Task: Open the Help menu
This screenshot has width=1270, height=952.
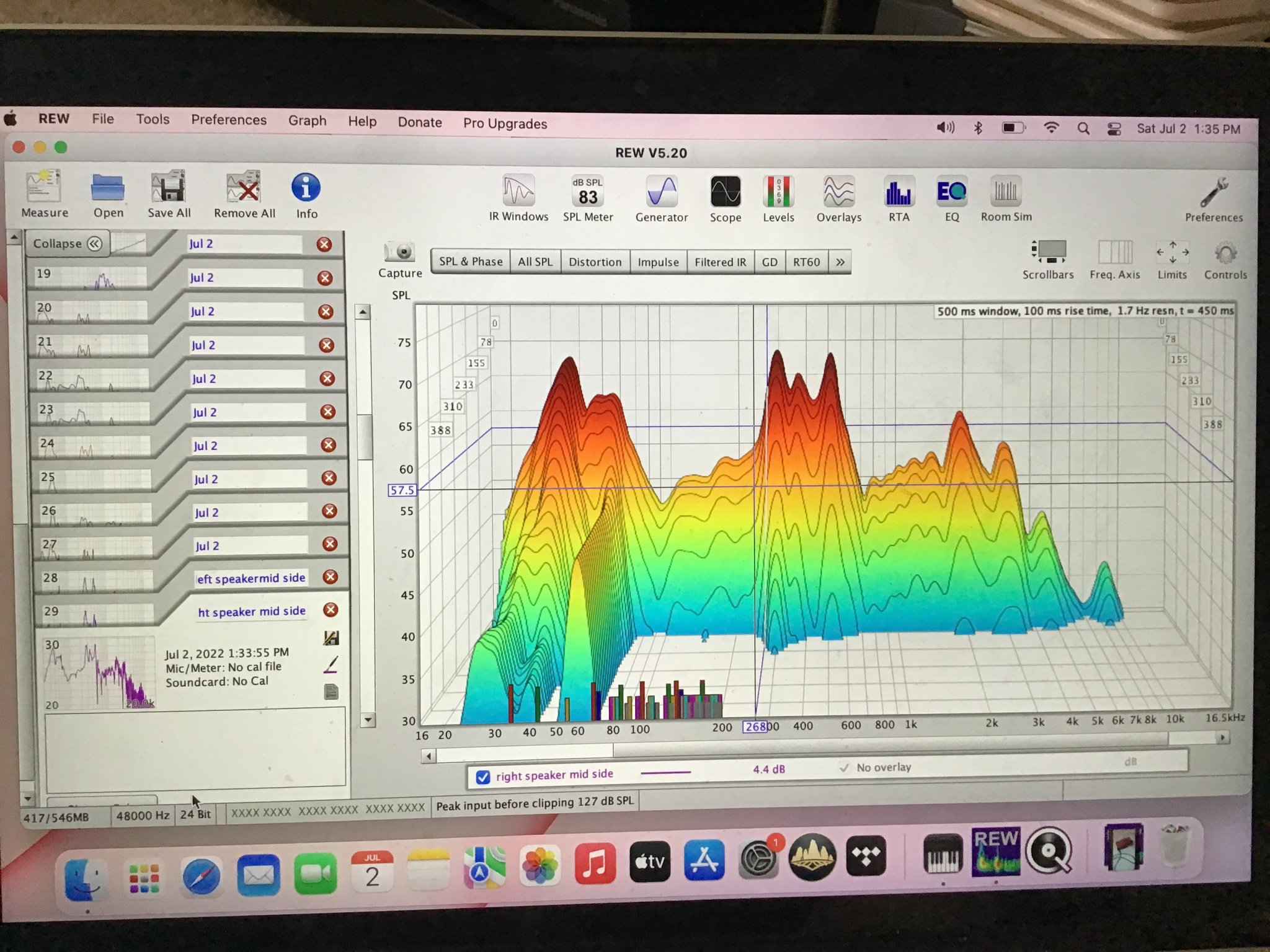Action: pyautogui.click(x=362, y=121)
